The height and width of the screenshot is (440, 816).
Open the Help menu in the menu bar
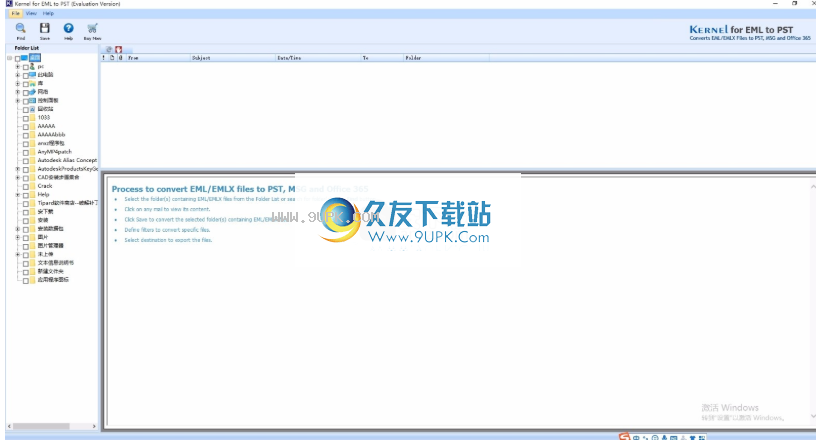48,14
